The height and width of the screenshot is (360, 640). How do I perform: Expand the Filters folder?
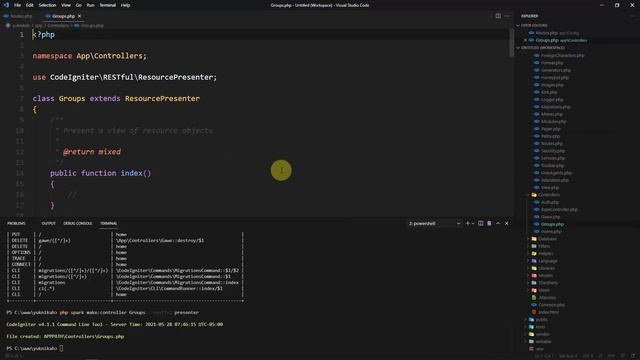544,247
